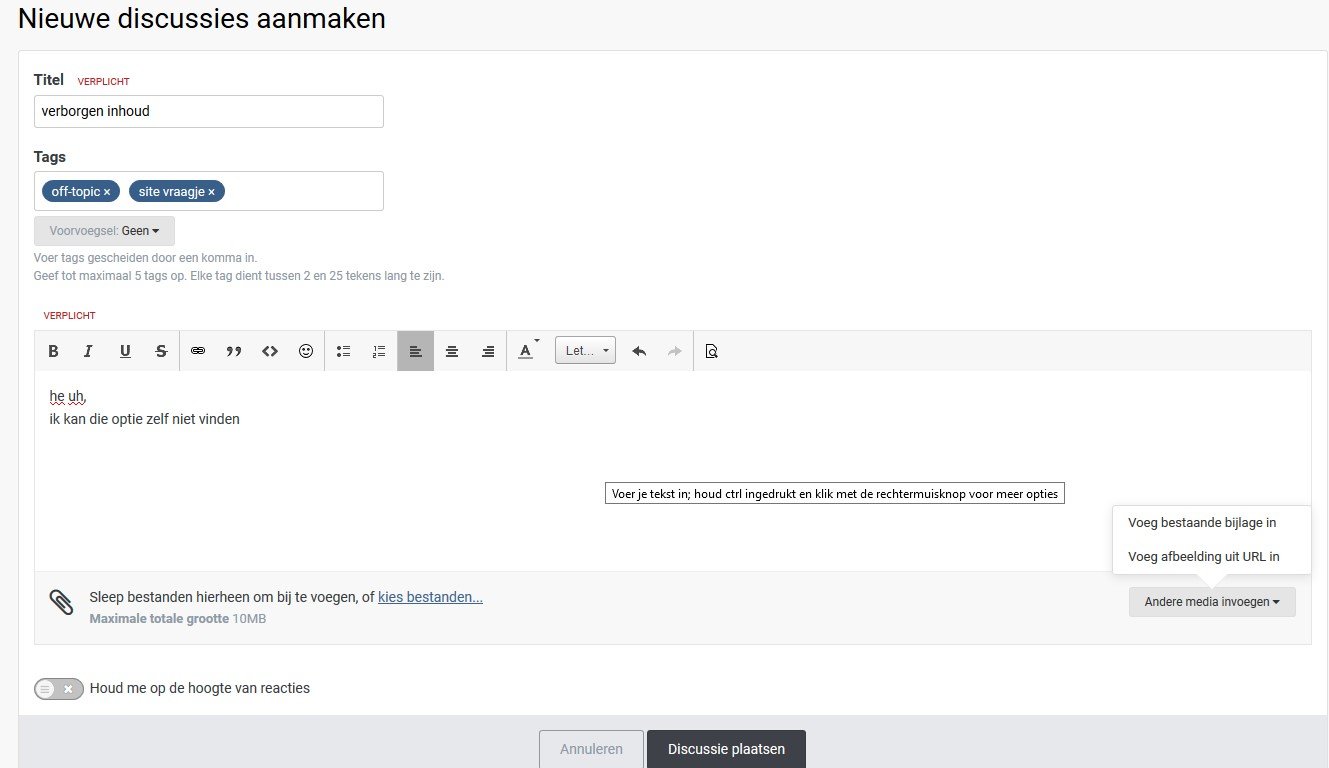
Task: Insert a code block
Action: click(270, 351)
